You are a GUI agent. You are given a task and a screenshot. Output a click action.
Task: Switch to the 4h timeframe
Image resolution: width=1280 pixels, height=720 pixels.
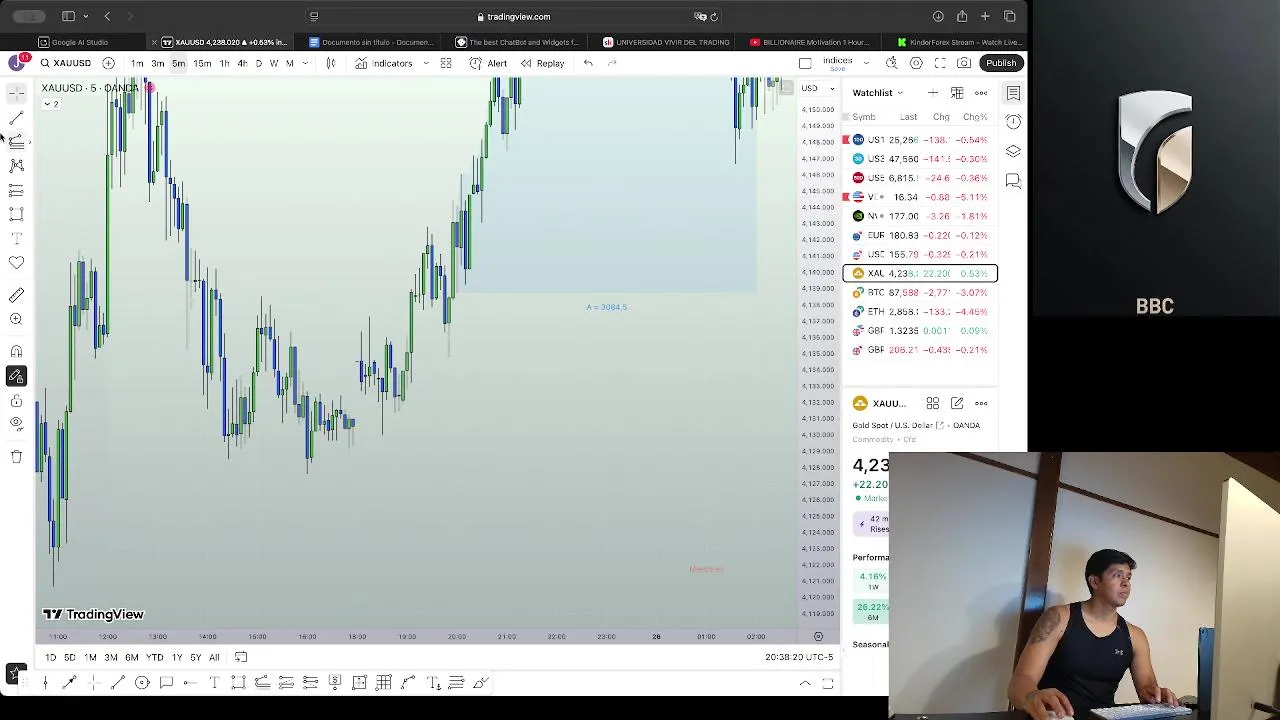coord(242,63)
